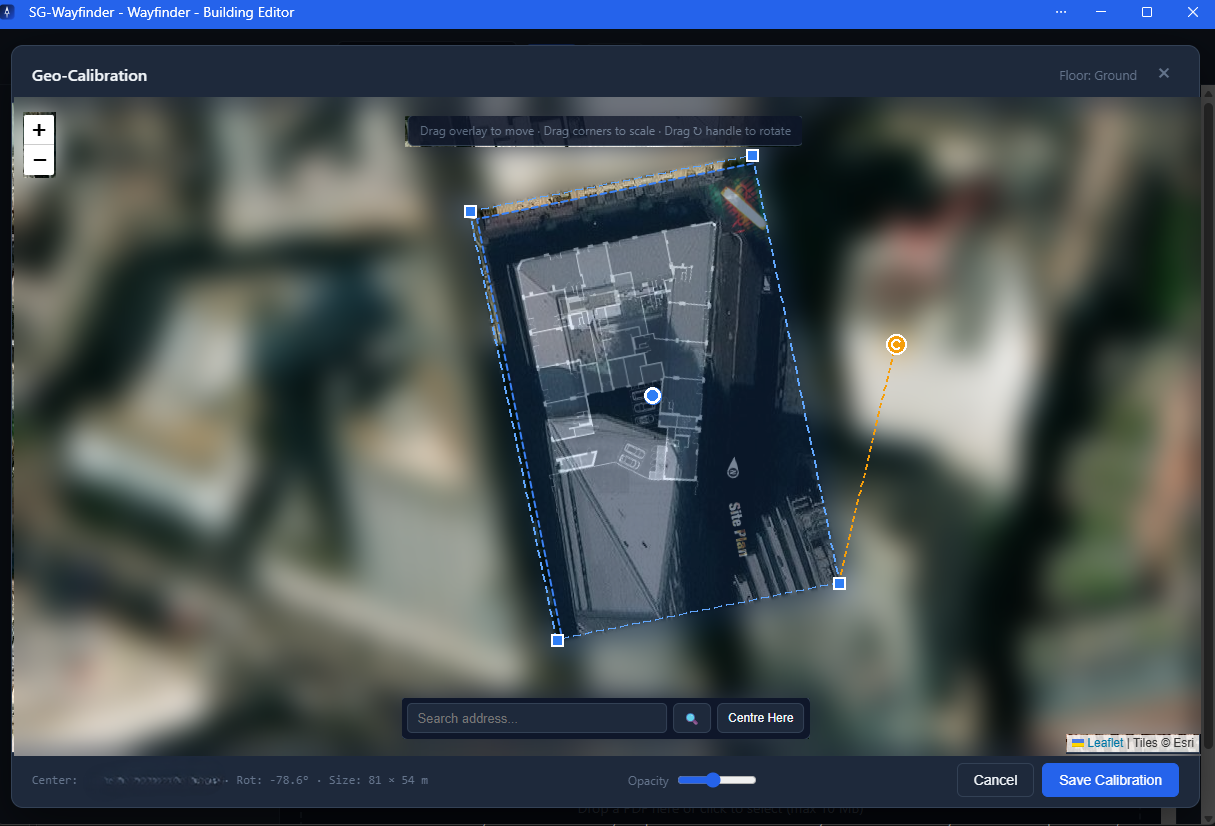Click the magnifier address search button
The image size is (1215, 826).
692,718
